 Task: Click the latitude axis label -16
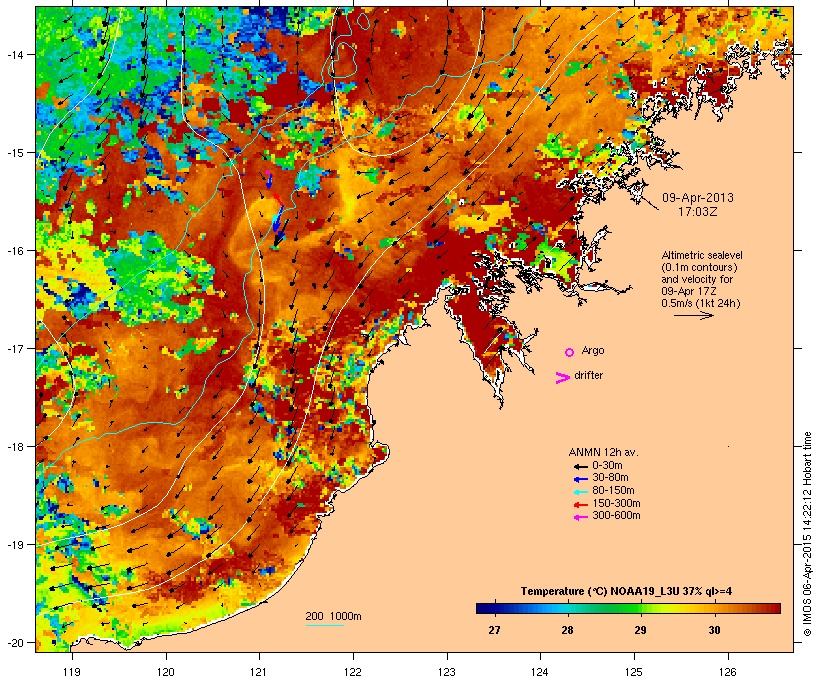pos(14,251)
